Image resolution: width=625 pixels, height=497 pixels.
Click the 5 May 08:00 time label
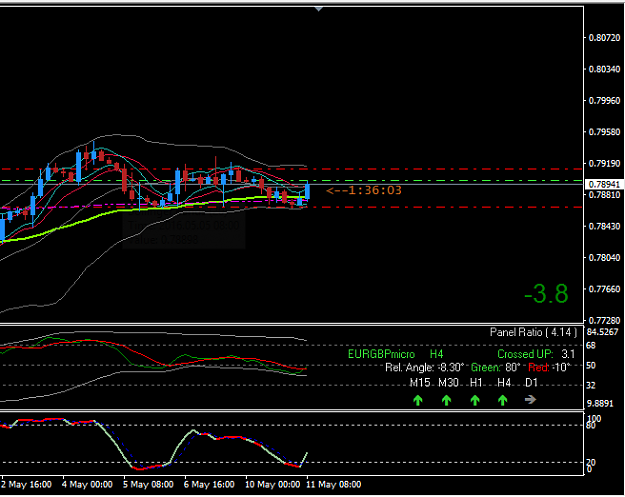point(148,485)
